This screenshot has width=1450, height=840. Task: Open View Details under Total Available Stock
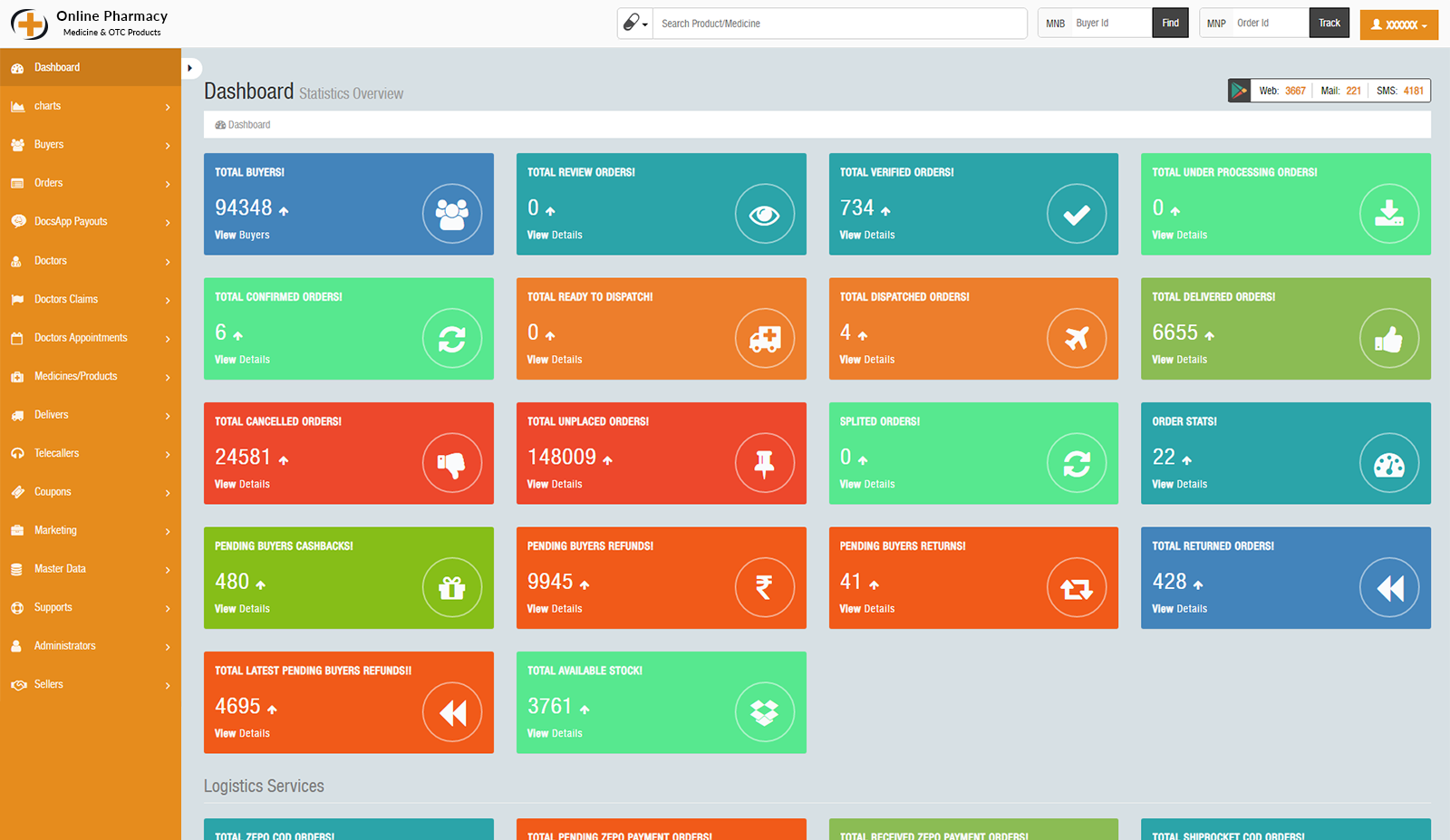[x=555, y=733]
